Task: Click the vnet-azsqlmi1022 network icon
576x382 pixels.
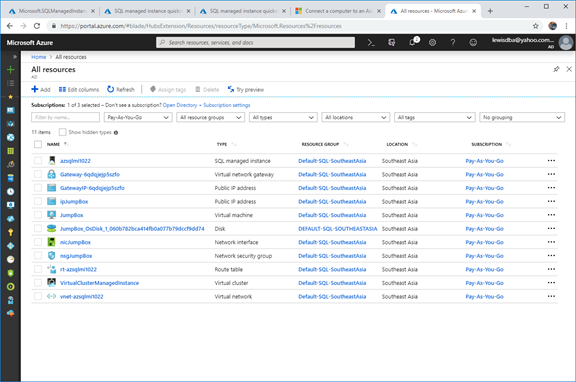Action: pos(52,296)
